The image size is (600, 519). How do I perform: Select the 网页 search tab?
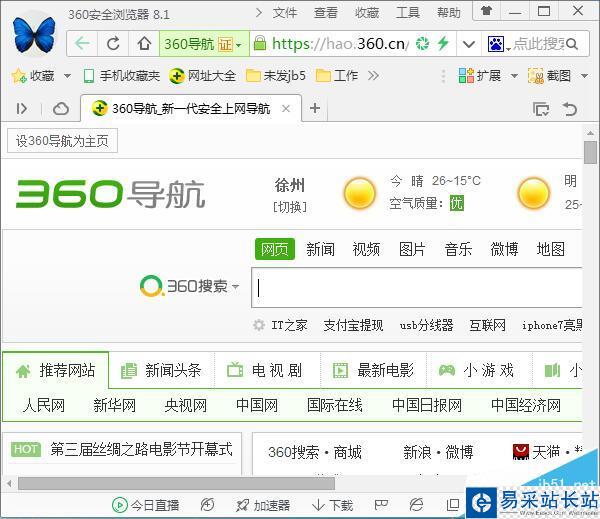[x=275, y=249]
